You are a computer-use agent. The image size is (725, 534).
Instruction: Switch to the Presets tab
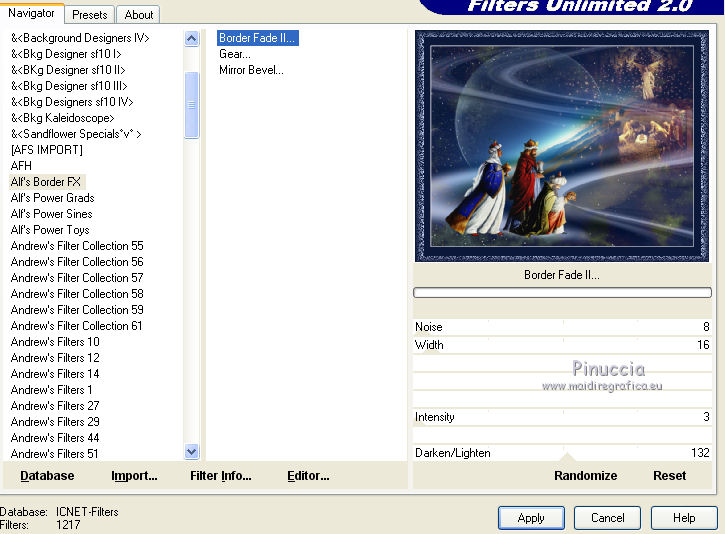coord(90,15)
